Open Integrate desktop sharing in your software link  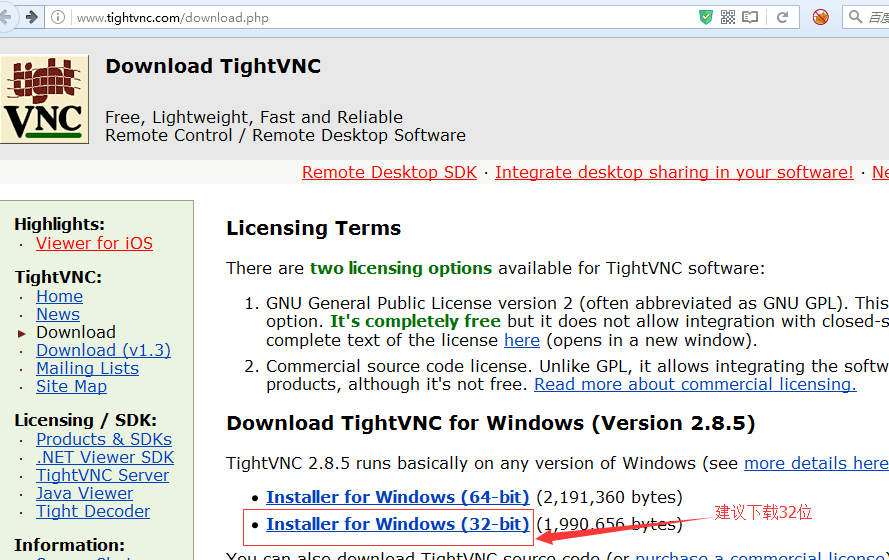click(x=674, y=172)
